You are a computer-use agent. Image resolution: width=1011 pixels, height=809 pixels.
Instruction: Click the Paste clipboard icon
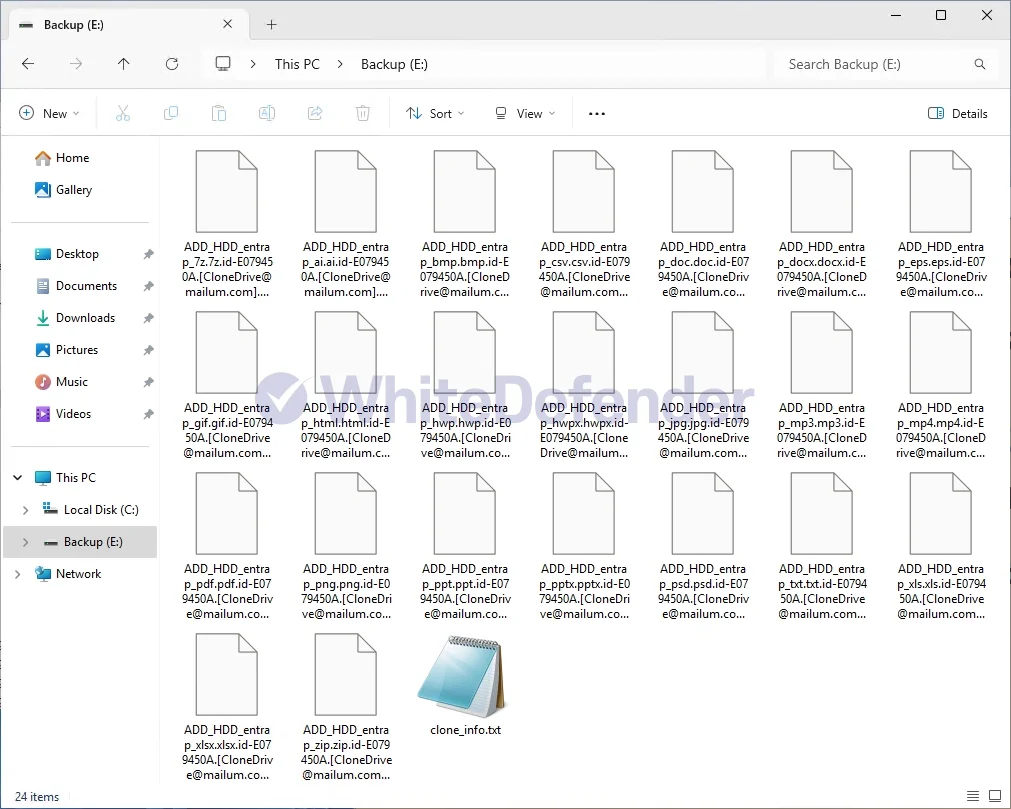tap(219, 114)
